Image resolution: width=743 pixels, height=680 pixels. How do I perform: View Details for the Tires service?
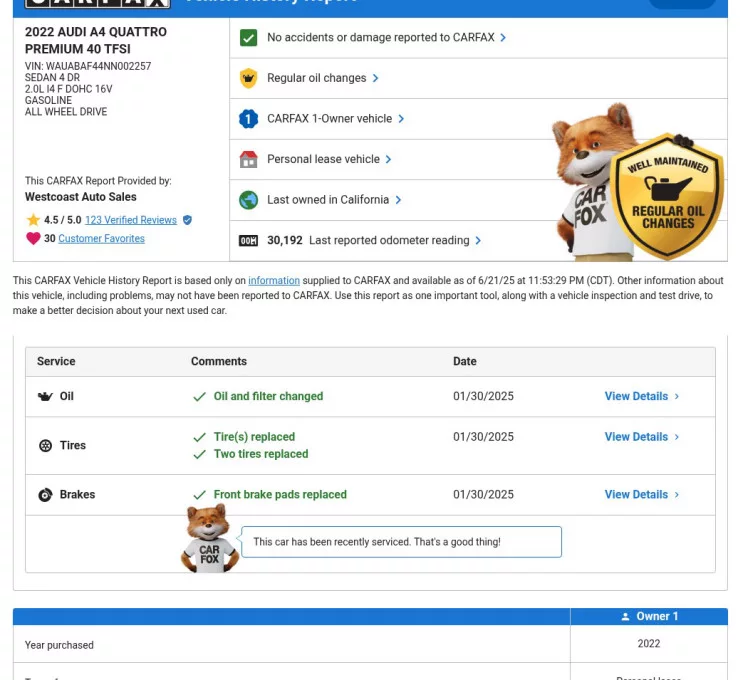tap(641, 437)
